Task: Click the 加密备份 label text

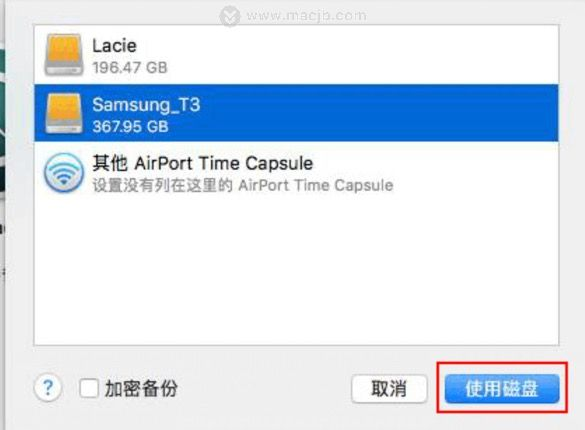Action: pos(141,388)
